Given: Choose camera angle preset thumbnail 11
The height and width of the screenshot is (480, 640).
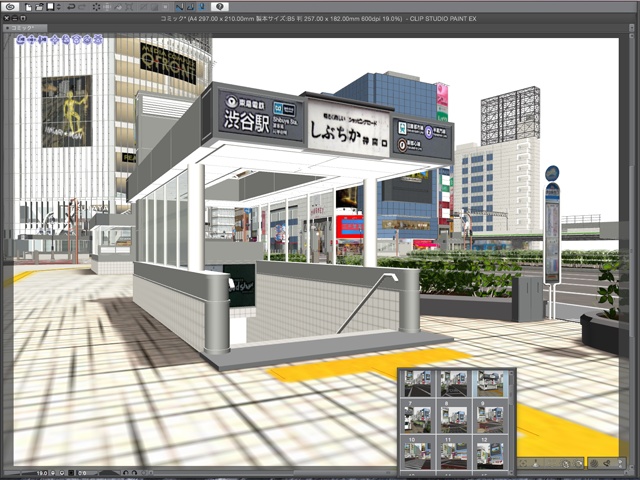Looking at the screenshot, I should pyautogui.click(x=453, y=454).
